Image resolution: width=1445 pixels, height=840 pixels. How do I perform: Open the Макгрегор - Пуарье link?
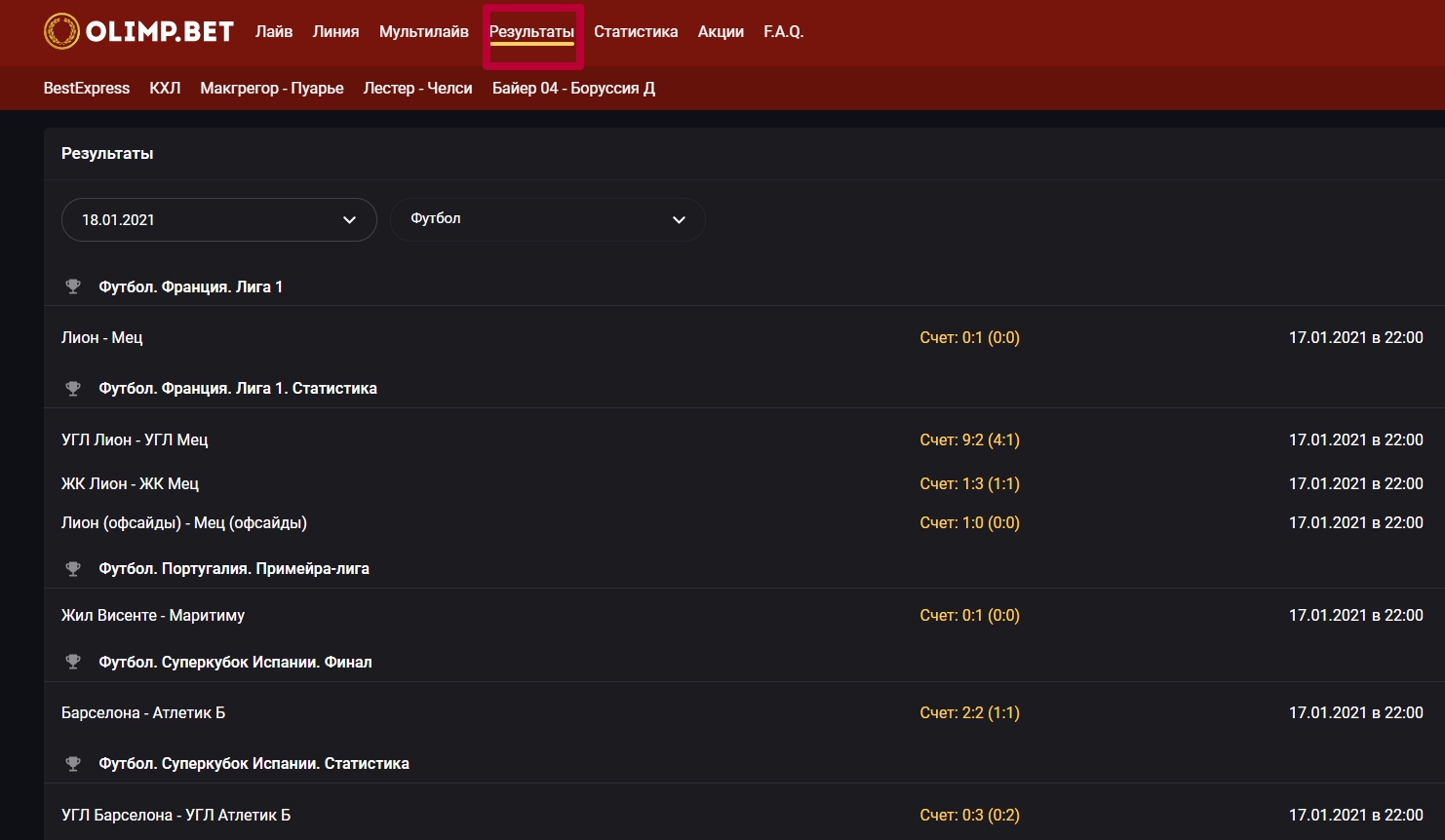(x=272, y=88)
